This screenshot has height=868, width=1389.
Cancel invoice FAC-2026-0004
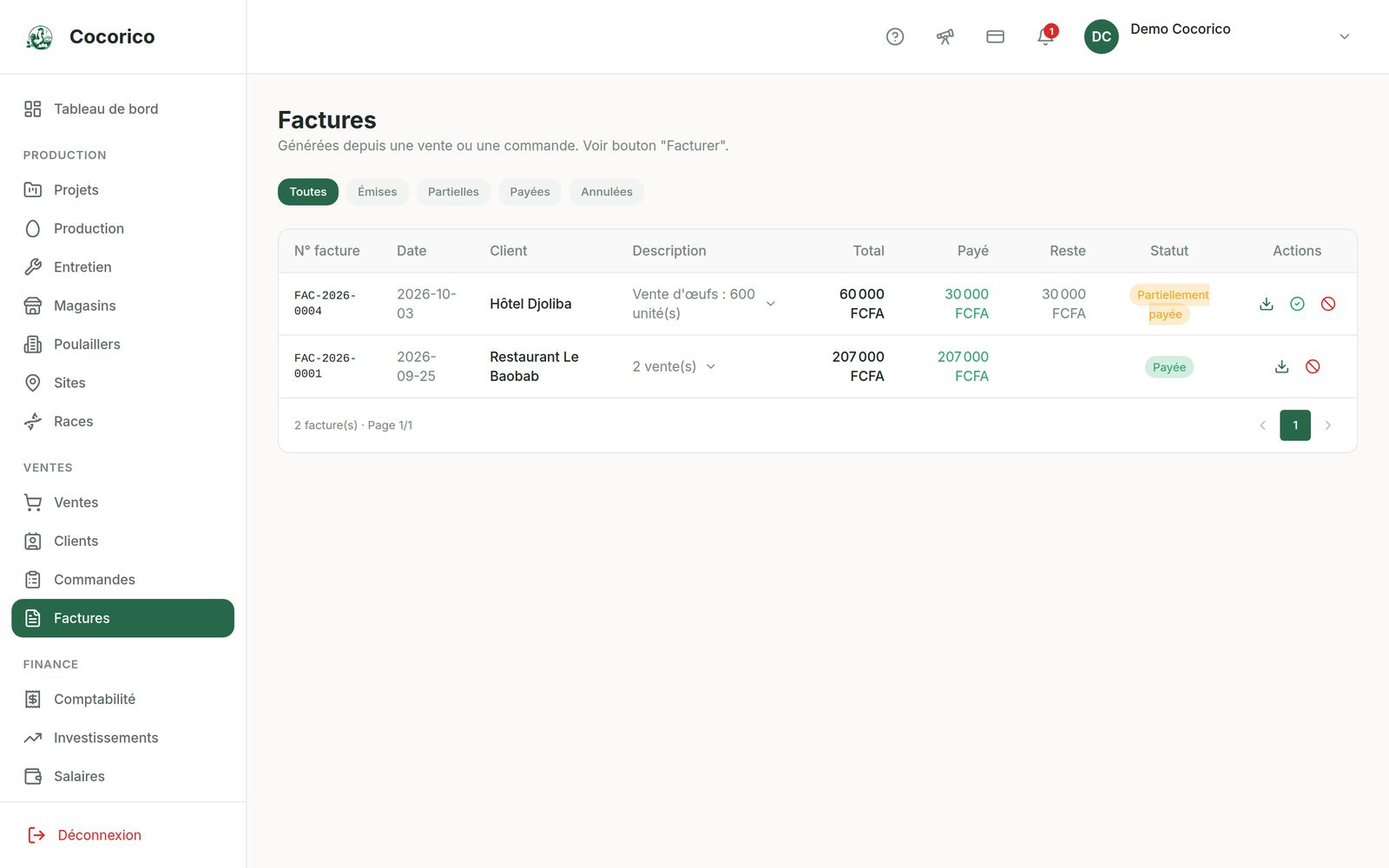pyautogui.click(x=1328, y=304)
